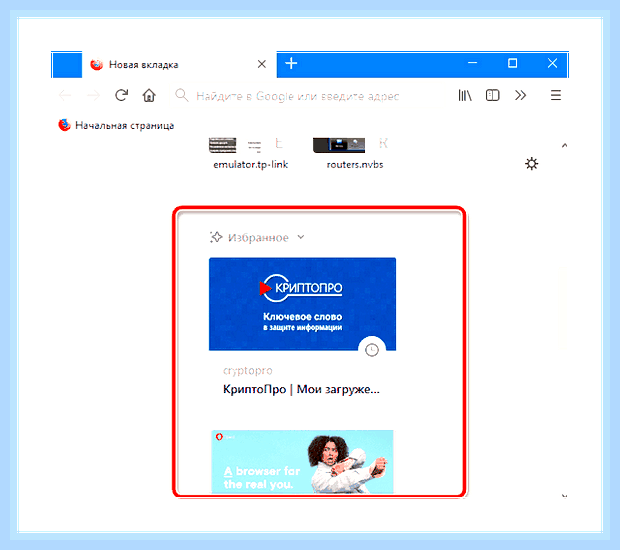Click the forward navigation arrow
Image resolution: width=620 pixels, height=550 pixels.
click(x=93, y=95)
